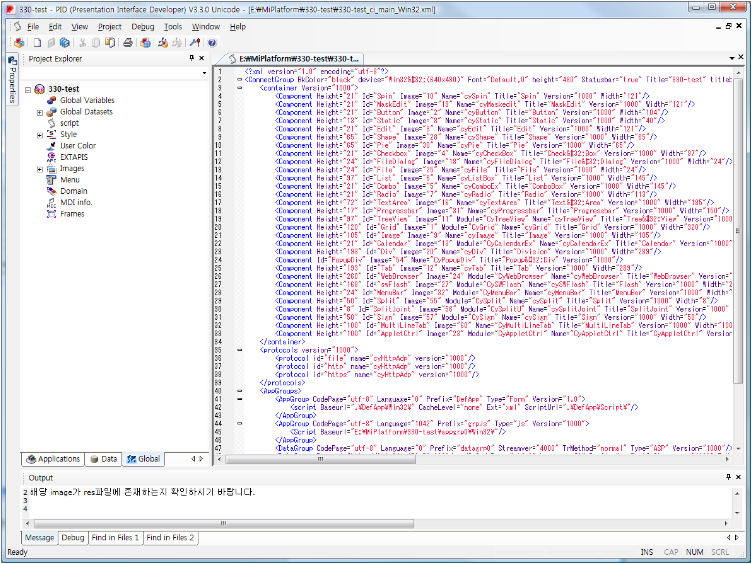Switch to Find in Files 1 tab
752x564 pixels.
[116, 538]
